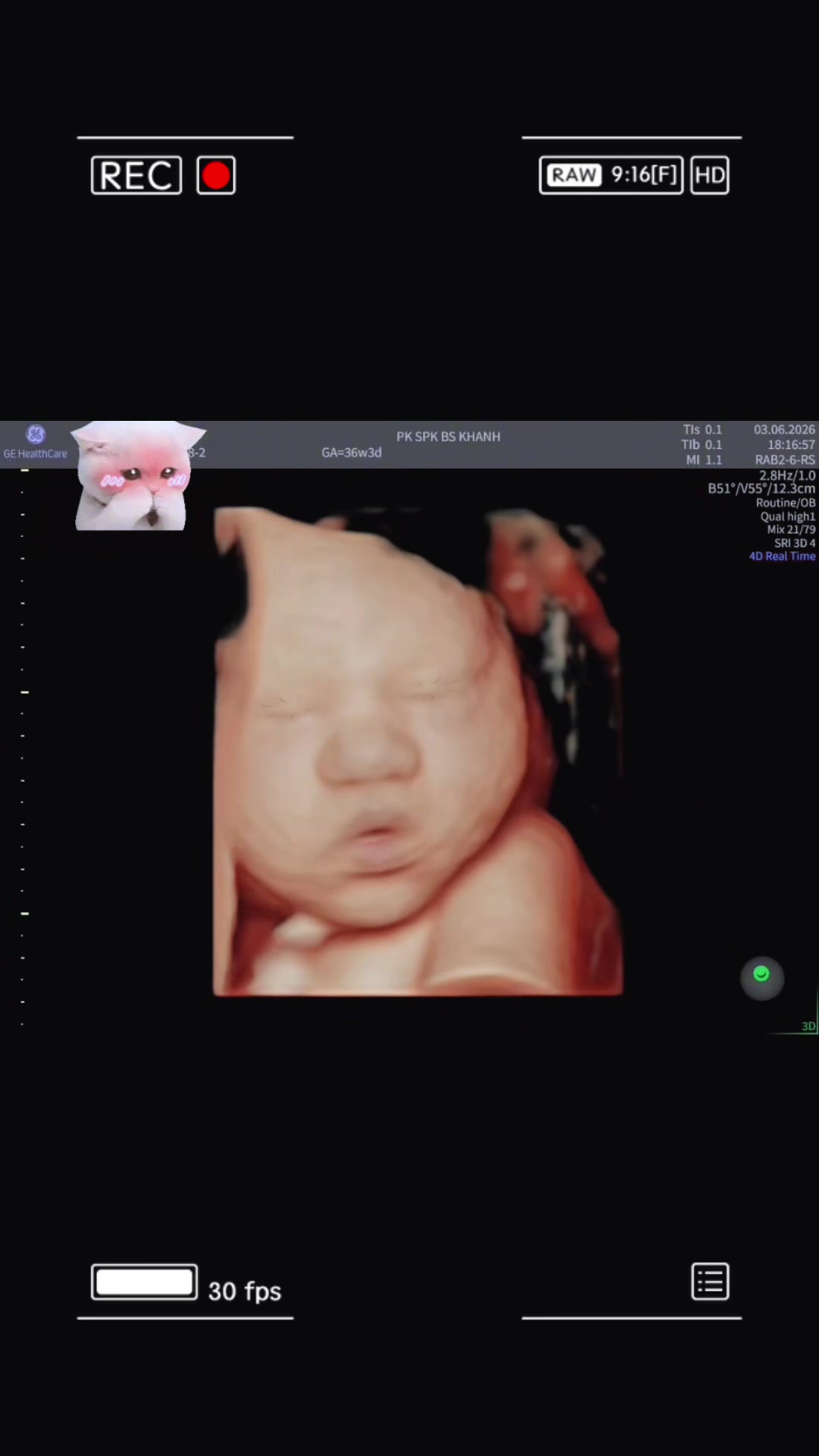
Task: Click the B51°/V55°/12.3cm setting
Action: pos(761,488)
